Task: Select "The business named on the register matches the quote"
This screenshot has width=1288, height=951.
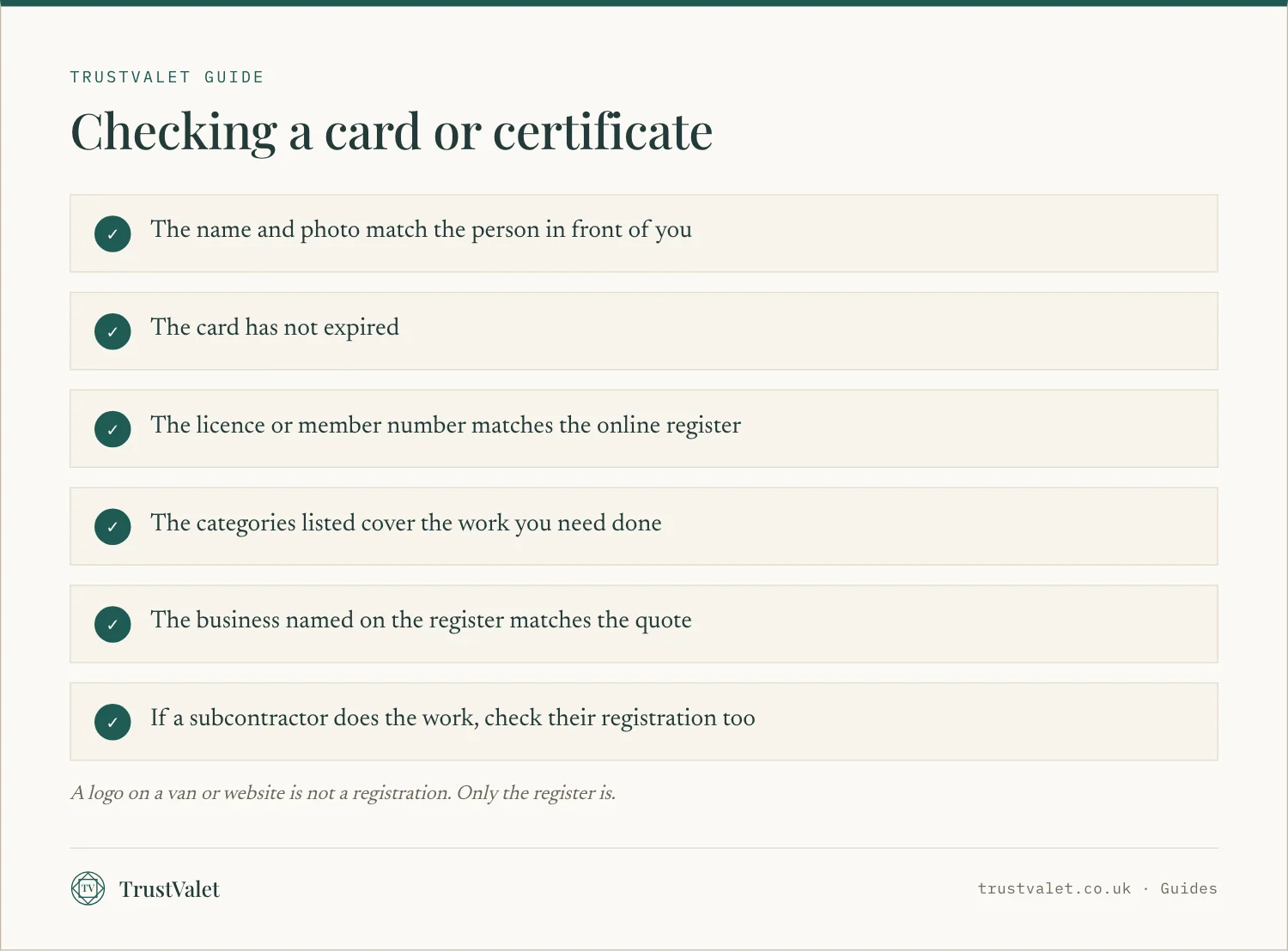Action: (x=421, y=621)
